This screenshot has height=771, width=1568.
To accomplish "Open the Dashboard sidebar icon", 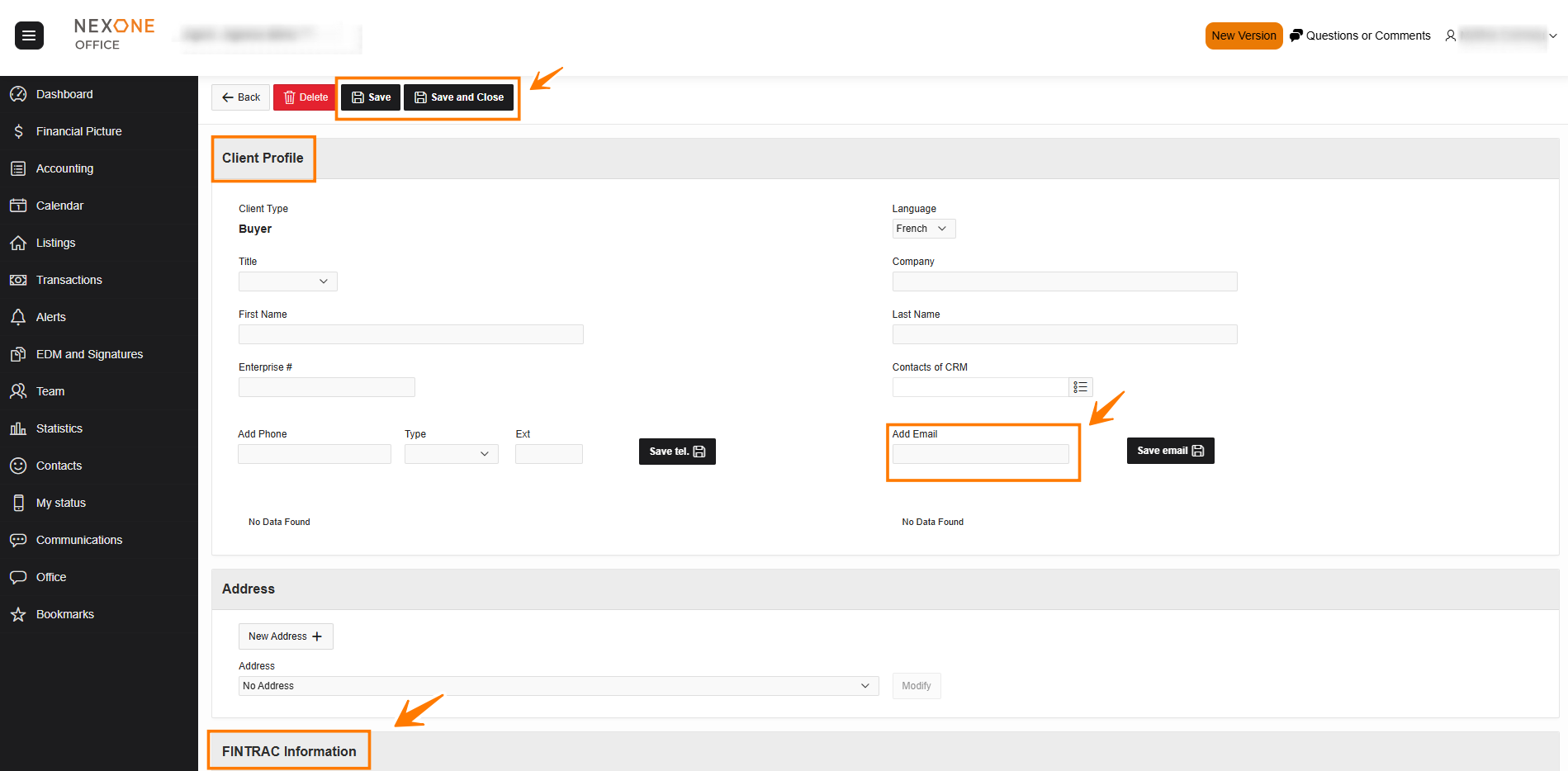I will 18,94.
